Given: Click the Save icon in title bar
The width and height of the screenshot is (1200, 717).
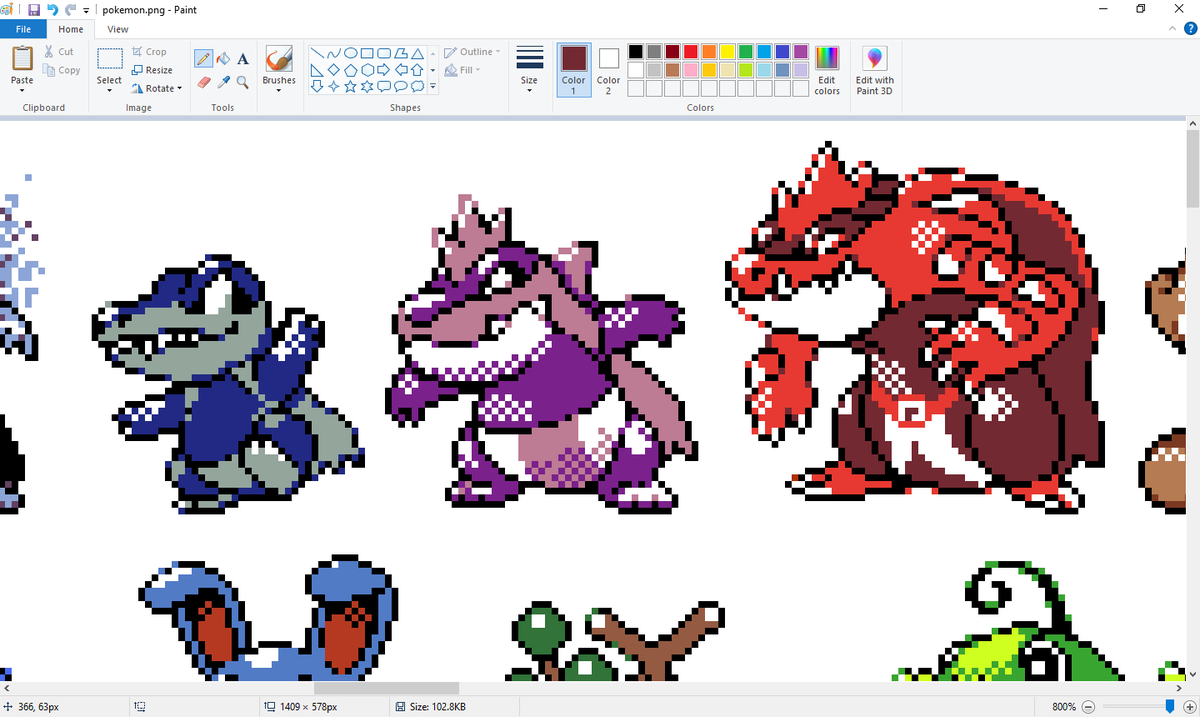Looking at the screenshot, I should [34, 9].
